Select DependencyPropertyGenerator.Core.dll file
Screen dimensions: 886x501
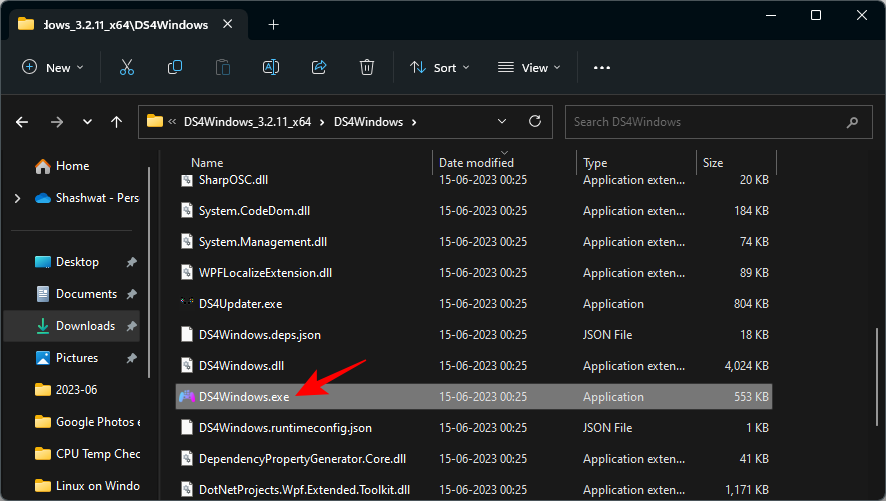302,459
